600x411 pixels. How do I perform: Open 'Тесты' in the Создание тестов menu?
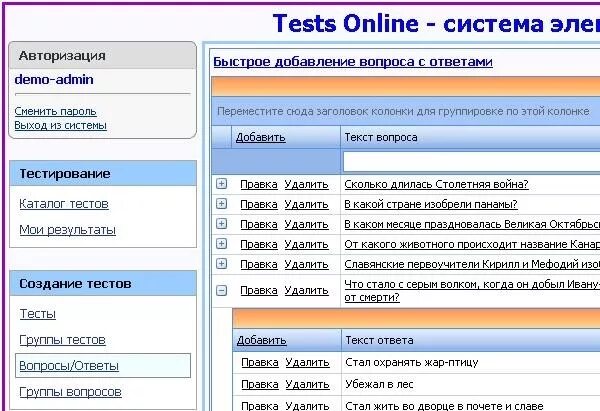(x=38, y=314)
